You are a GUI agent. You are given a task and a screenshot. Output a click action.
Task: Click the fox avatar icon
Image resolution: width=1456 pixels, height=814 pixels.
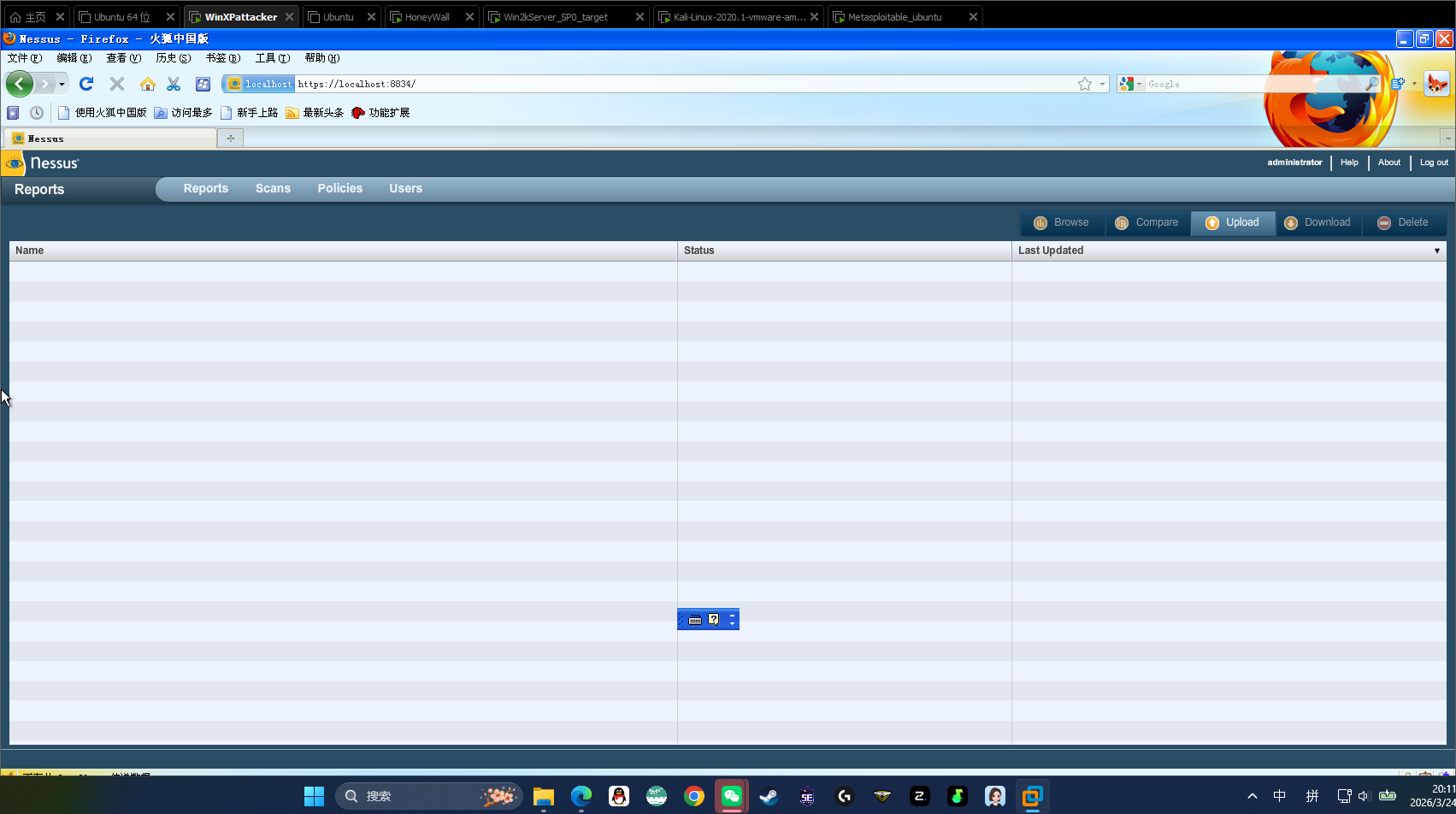point(1437,84)
